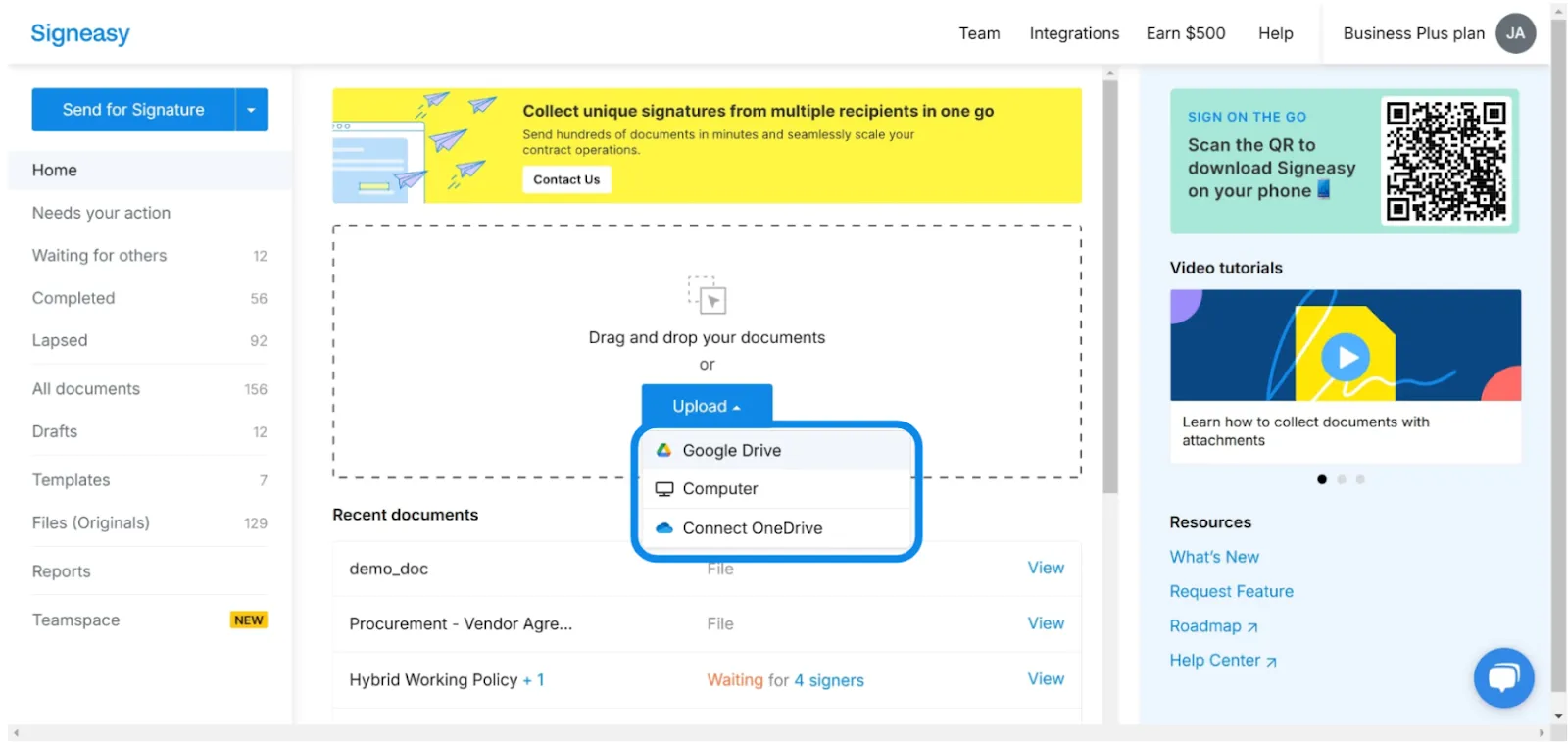Image resolution: width=1568 pixels, height=744 pixels.
Task: Select the second carousel dot
Action: click(x=1342, y=479)
